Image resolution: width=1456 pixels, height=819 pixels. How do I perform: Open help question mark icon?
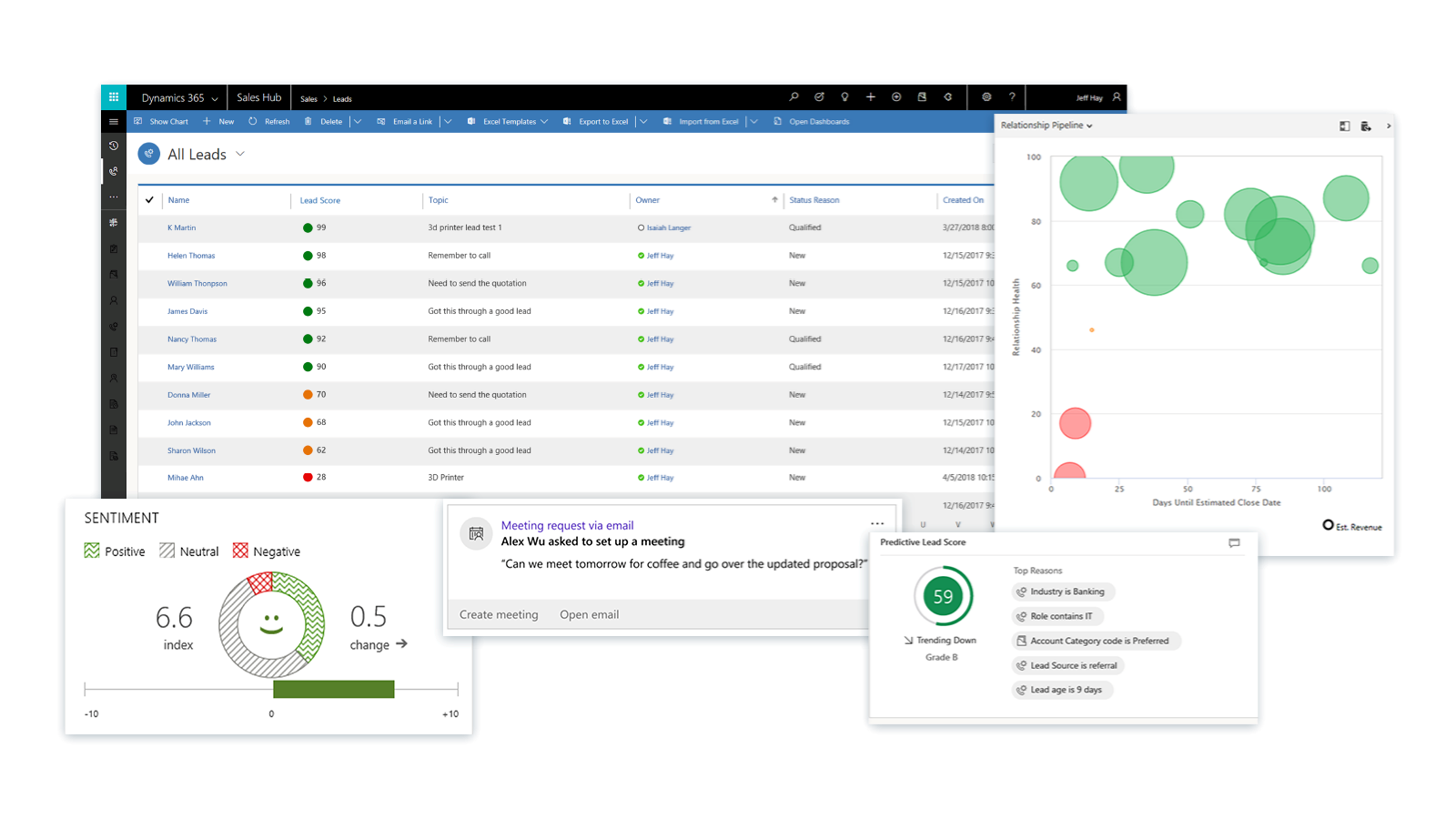tap(1012, 97)
